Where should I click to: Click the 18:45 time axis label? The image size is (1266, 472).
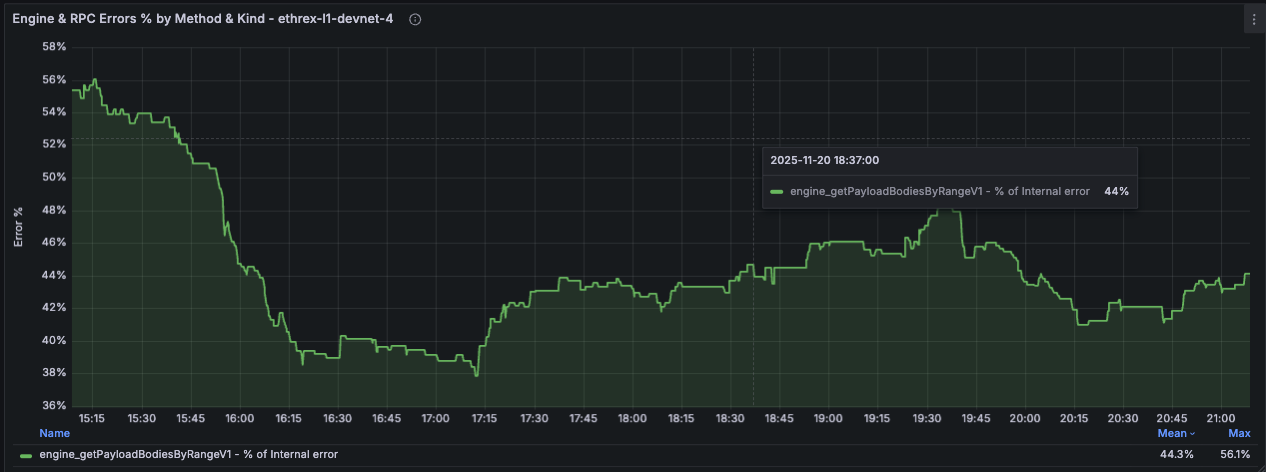tap(778, 418)
